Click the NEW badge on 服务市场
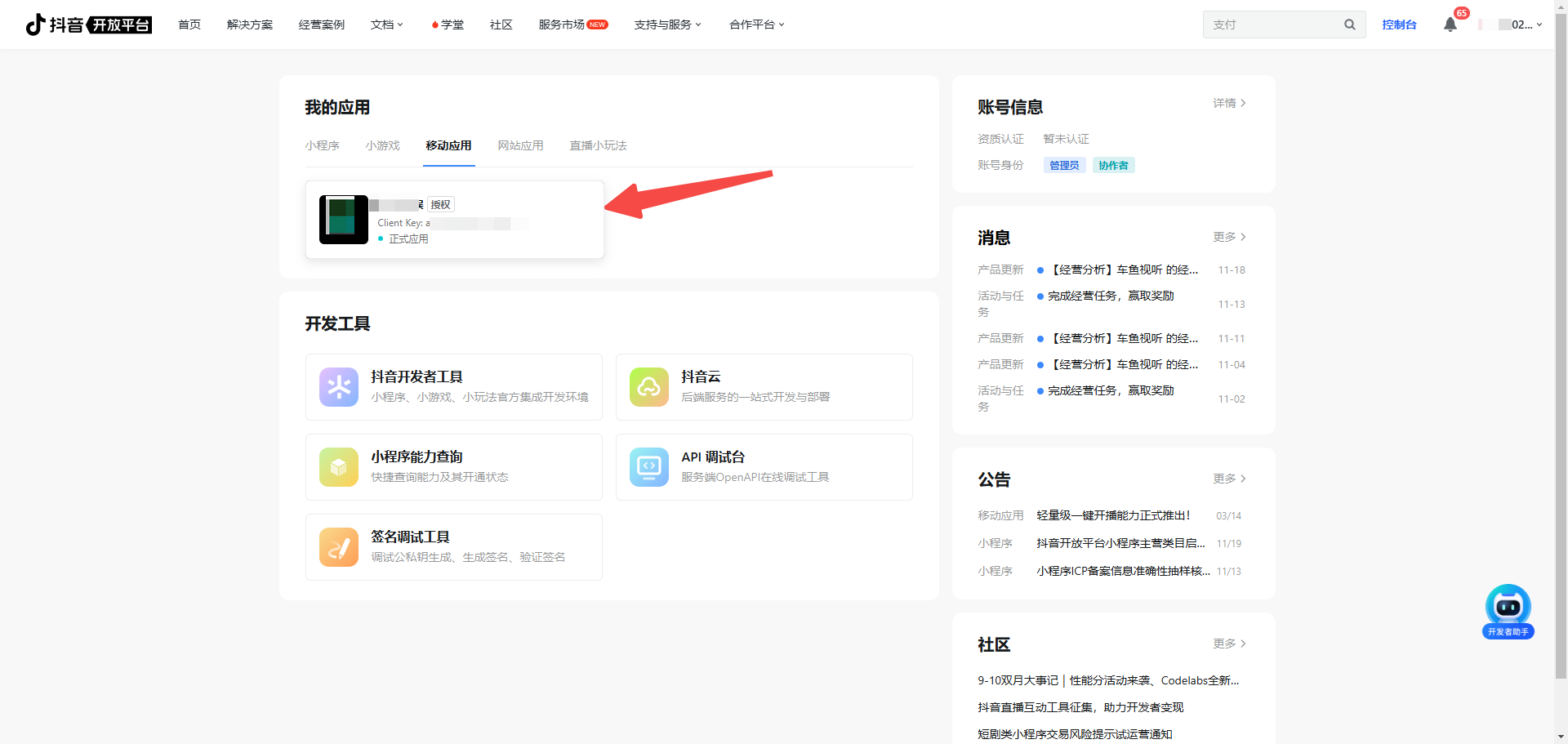 pyautogui.click(x=598, y=25)
